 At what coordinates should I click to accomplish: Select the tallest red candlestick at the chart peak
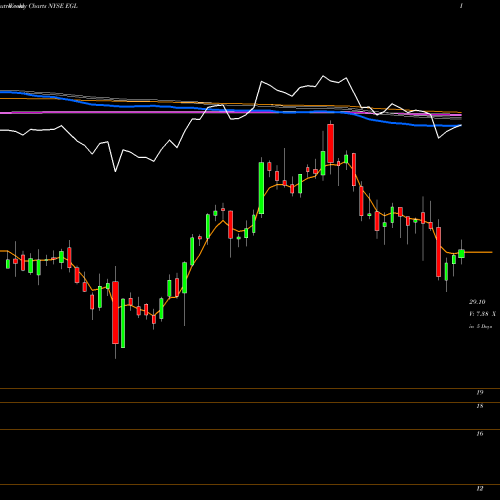[330, 144]
